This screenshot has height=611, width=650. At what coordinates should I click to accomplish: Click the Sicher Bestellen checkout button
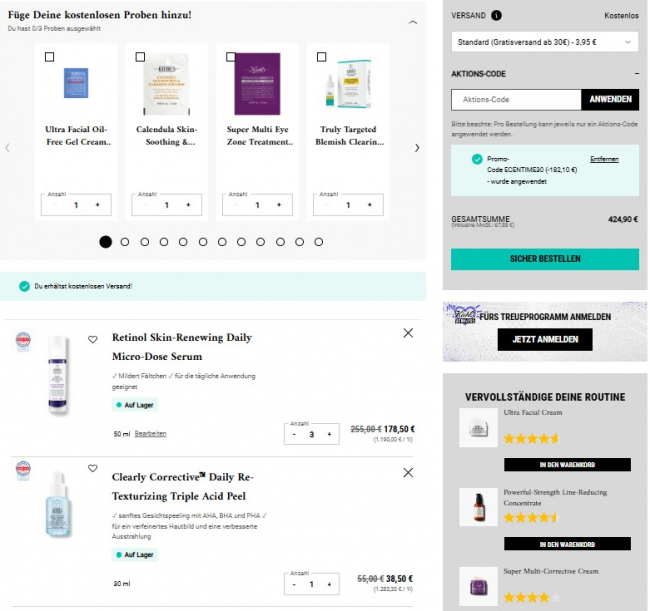[545, 259]
